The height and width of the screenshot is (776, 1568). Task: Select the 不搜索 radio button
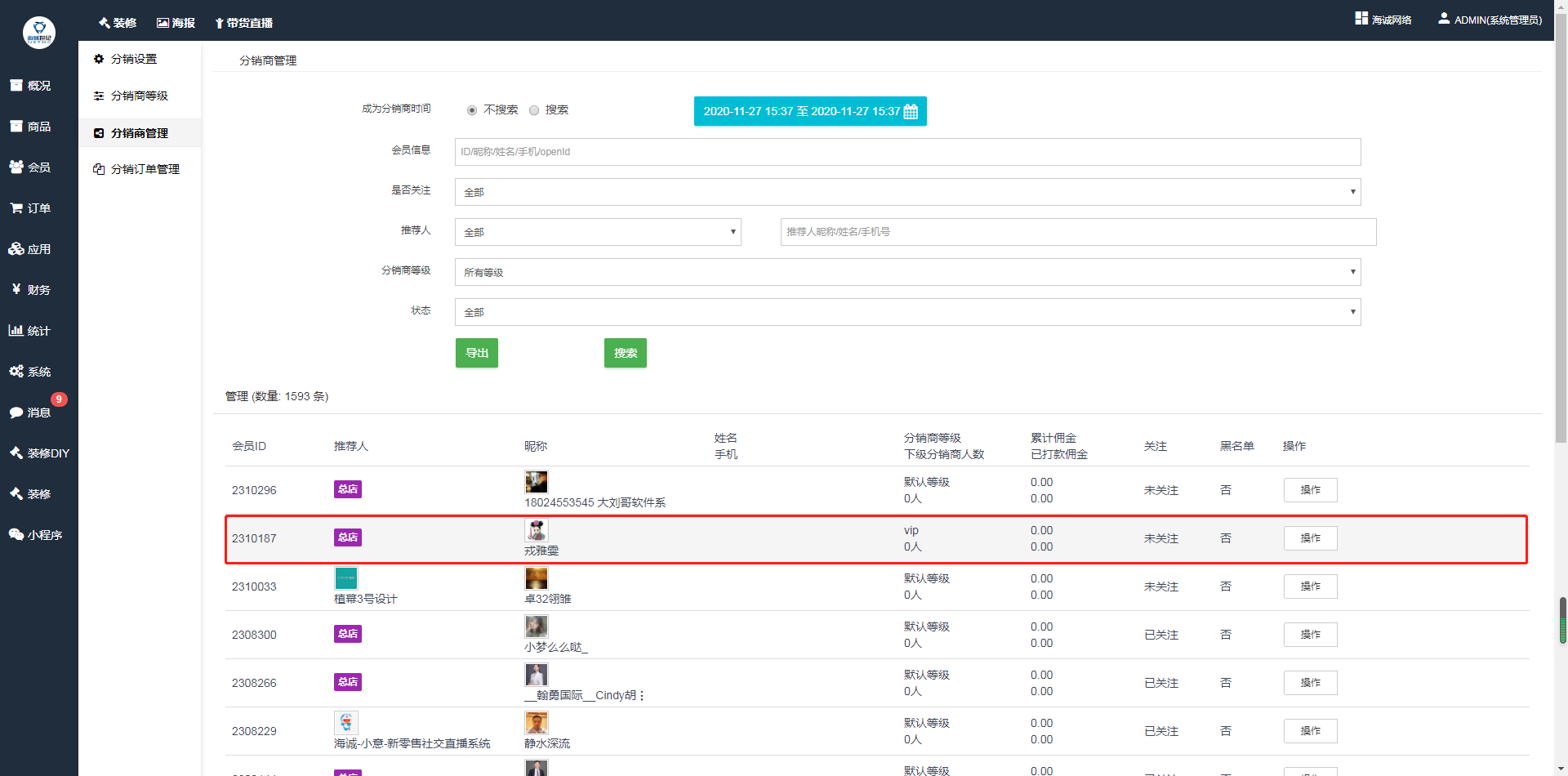click(472, 110)
